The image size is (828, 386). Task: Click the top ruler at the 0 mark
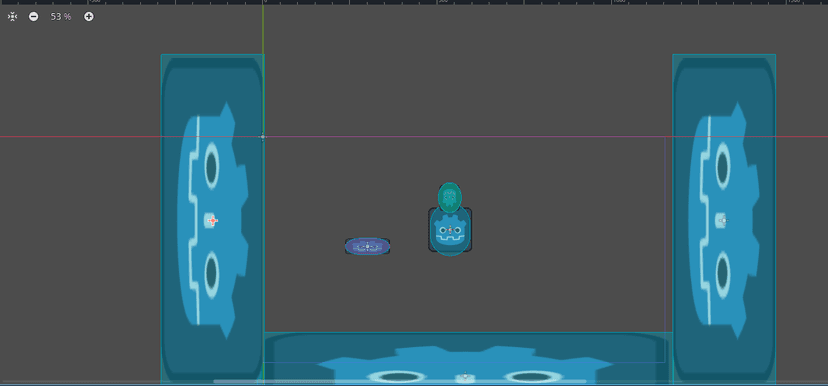265,2
